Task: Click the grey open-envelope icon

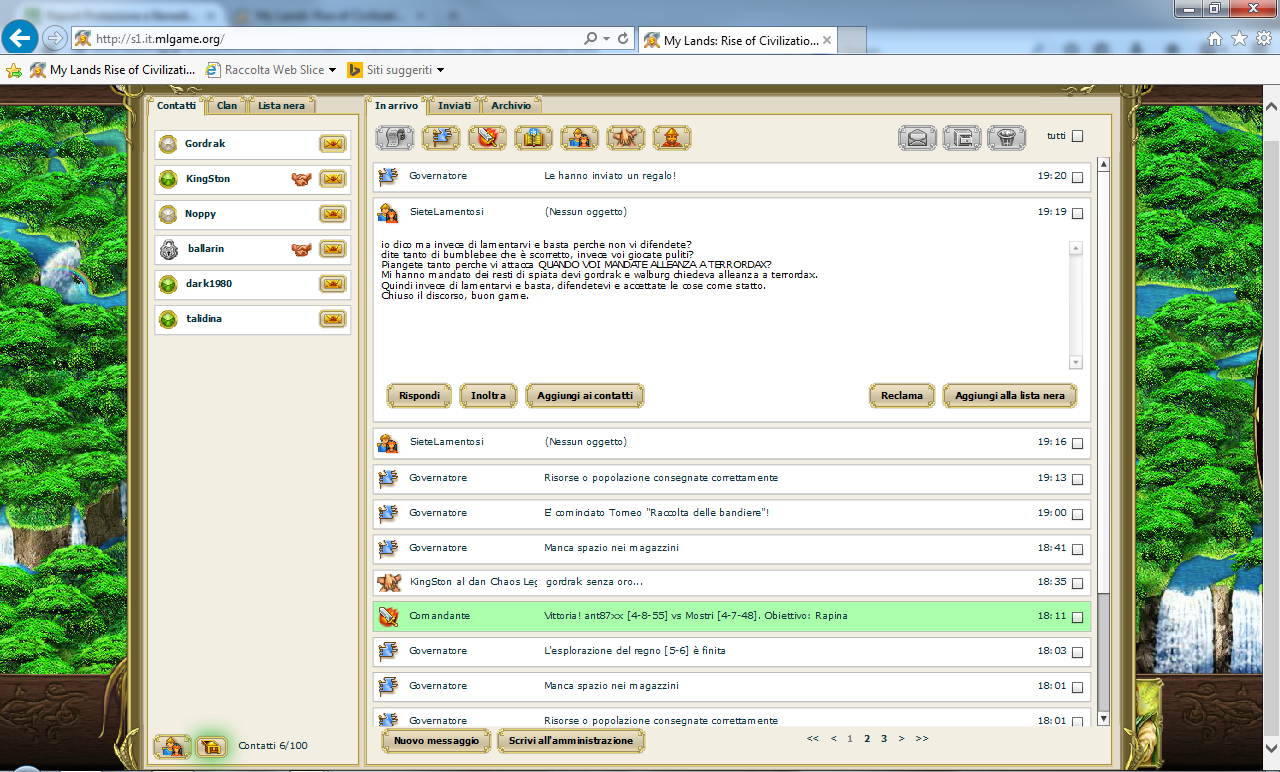Action: [917, 138]
